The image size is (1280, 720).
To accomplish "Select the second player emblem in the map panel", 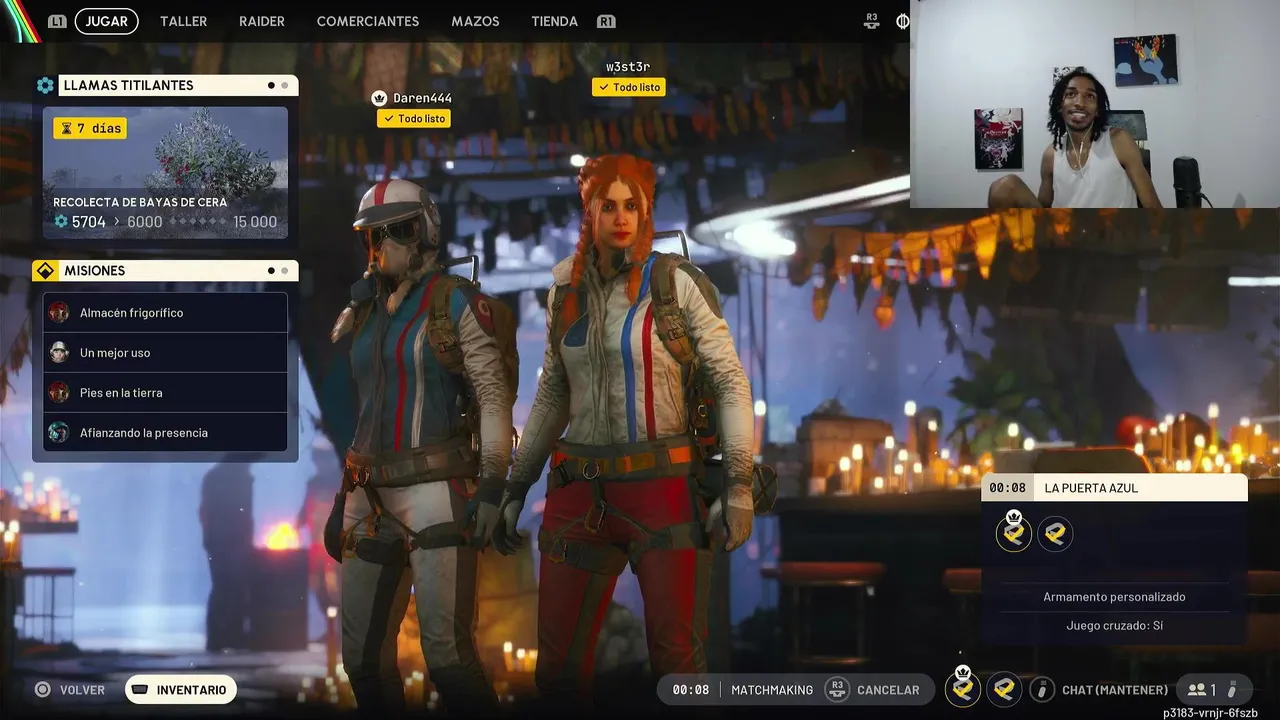I will point(1055,534).
